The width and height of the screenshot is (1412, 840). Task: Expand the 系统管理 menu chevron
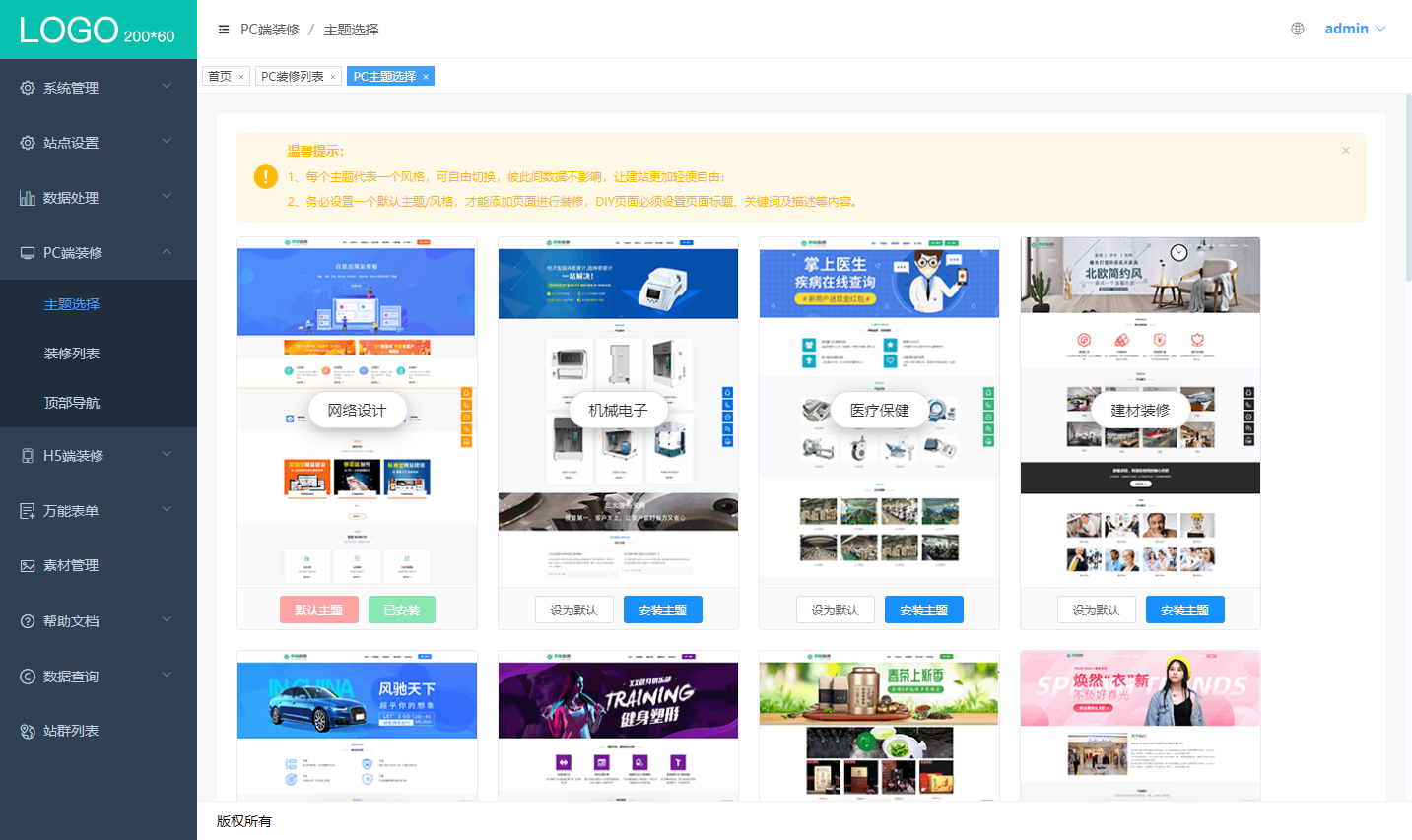[167, 86]
